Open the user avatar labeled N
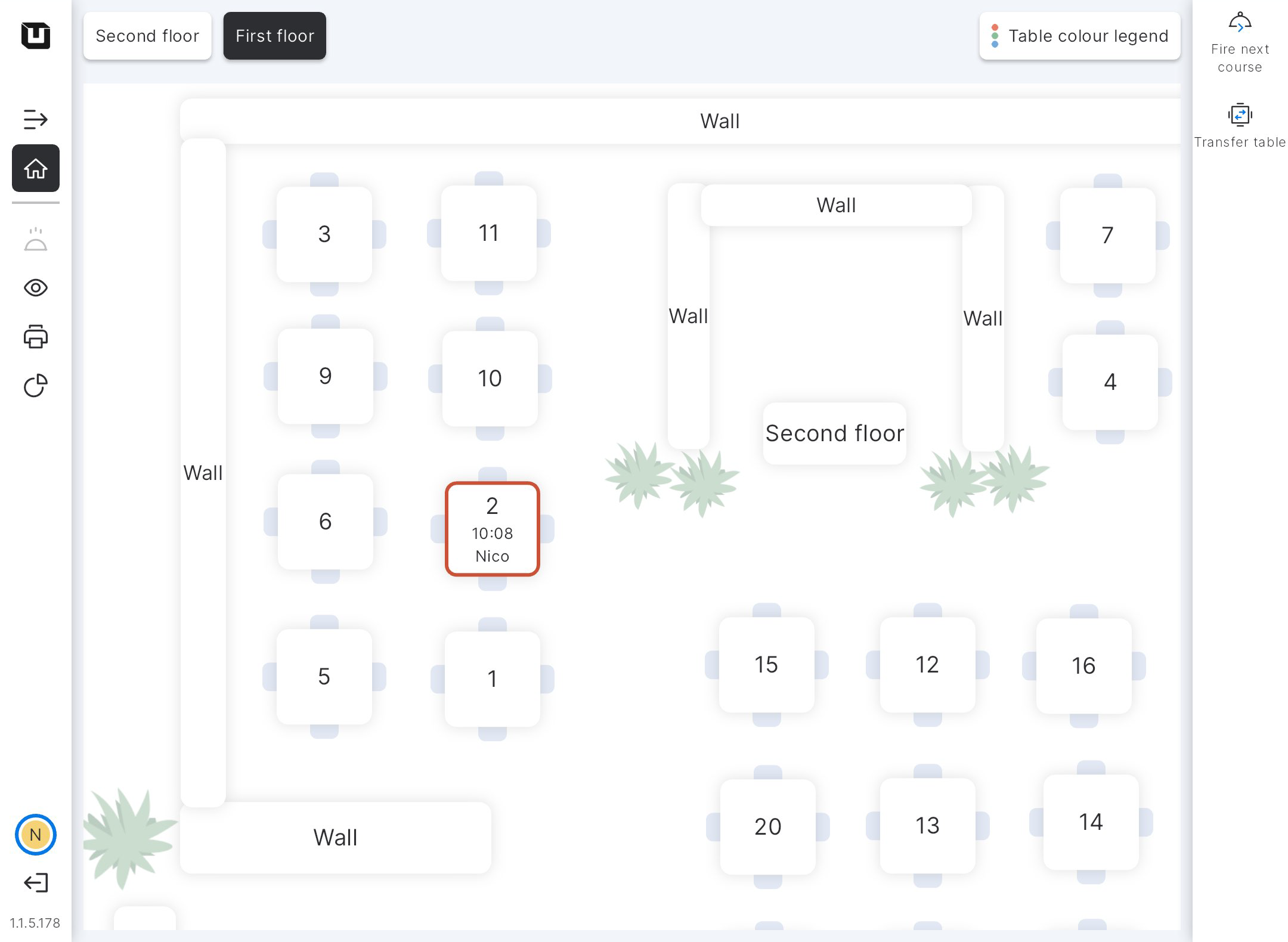Viewport: 1288px width, 942px height. (x=36, y=834)
